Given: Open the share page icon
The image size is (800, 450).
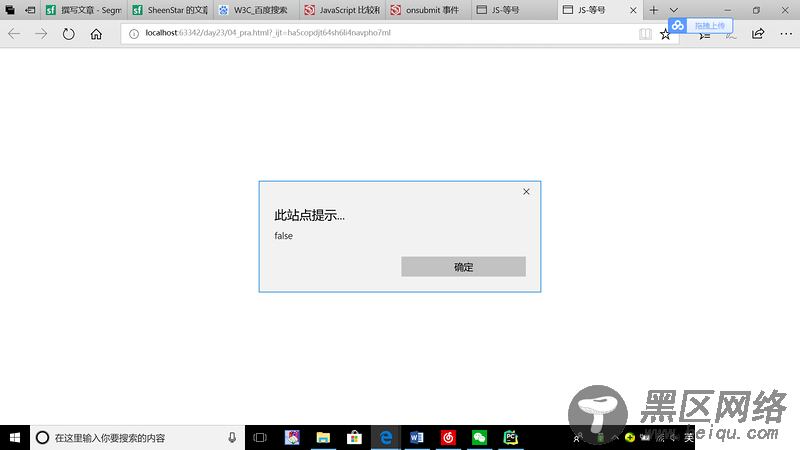Looking at the screenshot, I should click(758, 34).
